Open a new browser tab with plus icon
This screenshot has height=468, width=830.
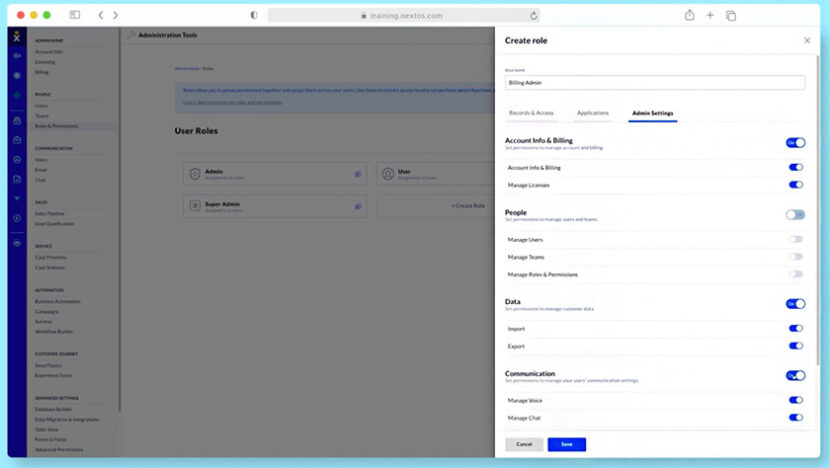(x=710, y=15)
